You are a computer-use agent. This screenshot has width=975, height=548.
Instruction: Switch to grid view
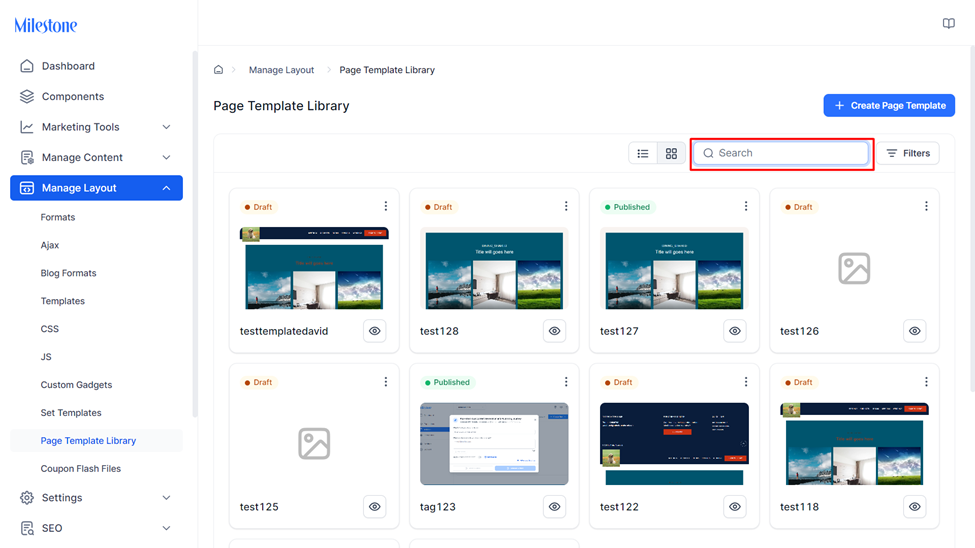672,153
